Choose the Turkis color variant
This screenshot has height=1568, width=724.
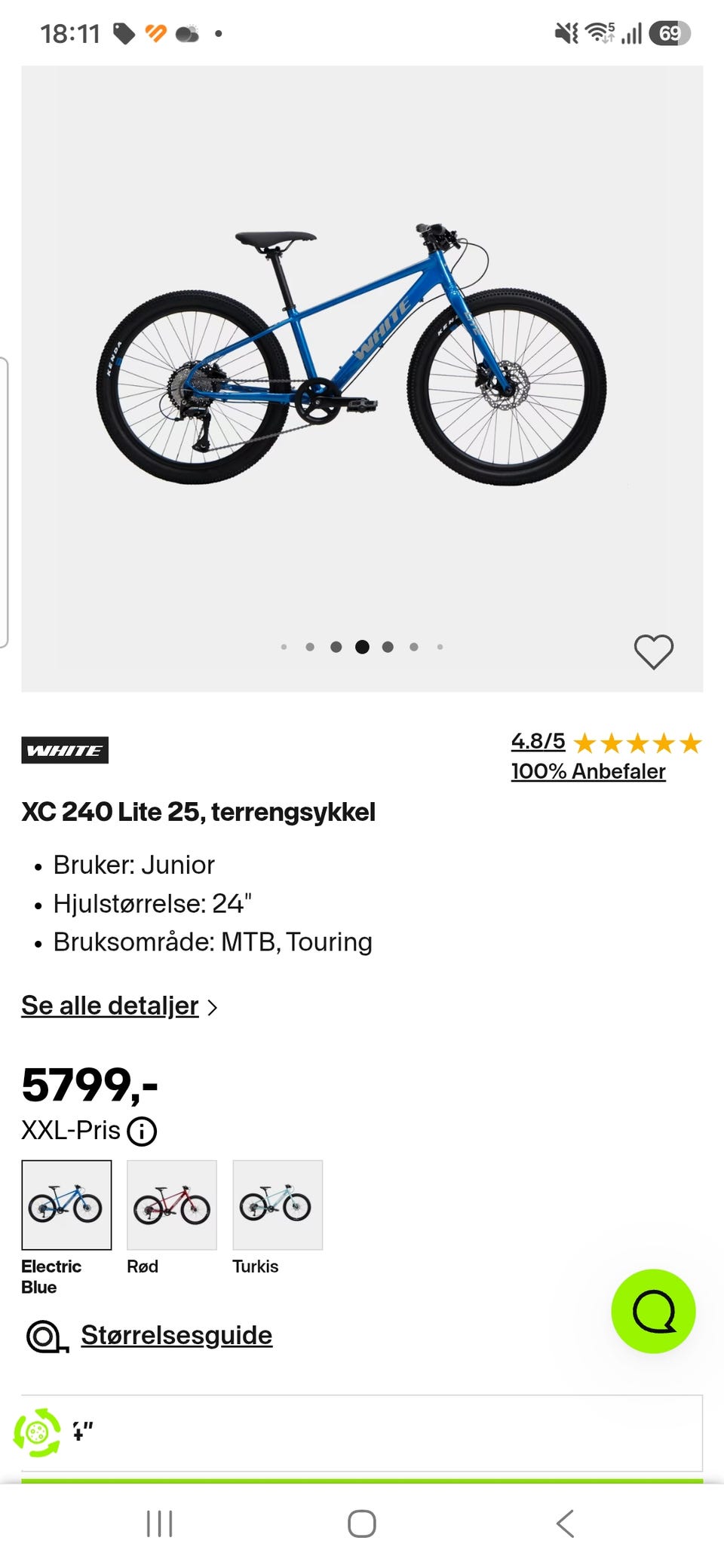pyautogui.click(x=278, y=1205)
